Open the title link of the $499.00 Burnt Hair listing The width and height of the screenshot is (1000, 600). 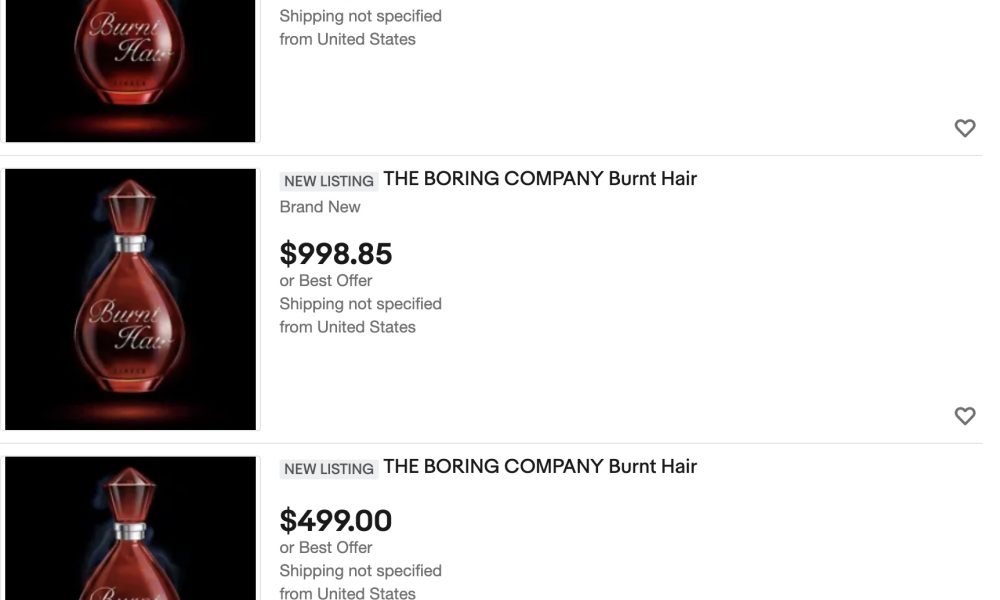coord(540,466)
